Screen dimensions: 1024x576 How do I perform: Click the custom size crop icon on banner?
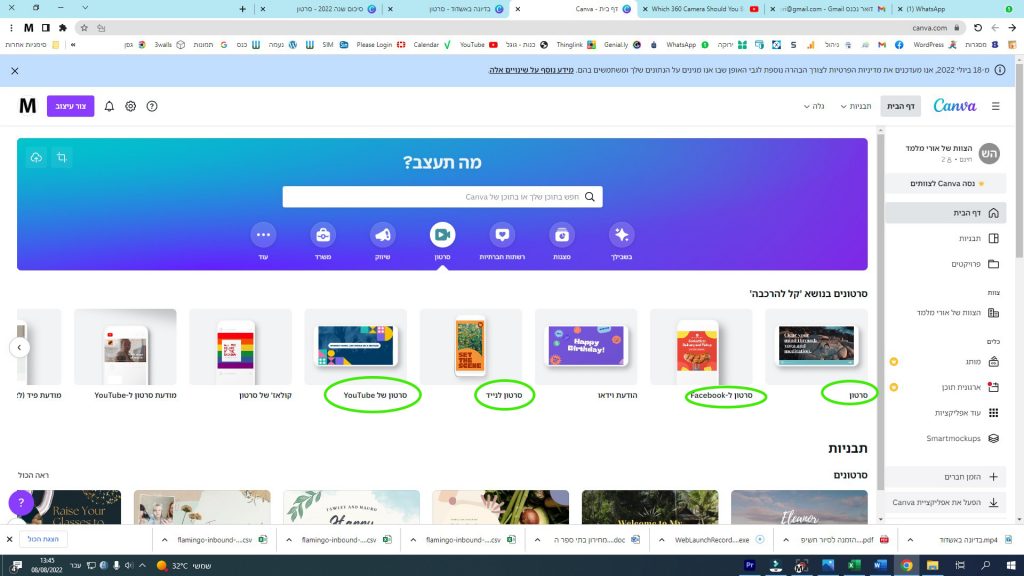coord(61,157)
